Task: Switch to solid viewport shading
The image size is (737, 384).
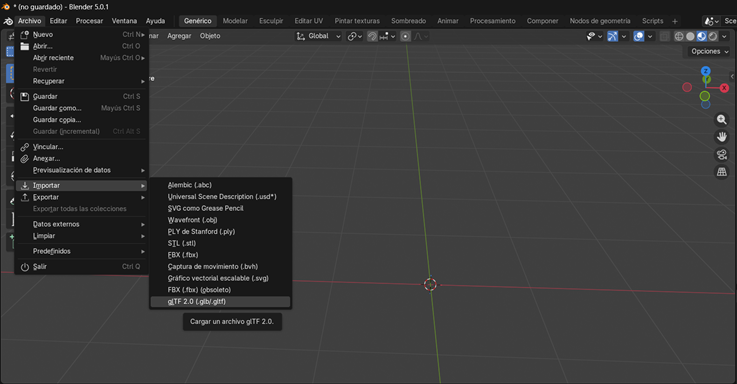Action: (690, 36)
